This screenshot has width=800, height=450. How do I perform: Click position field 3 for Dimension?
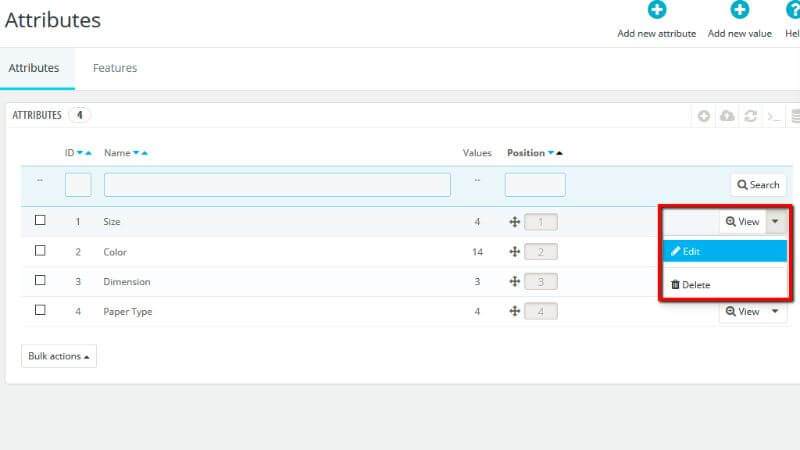pos(541,282)
